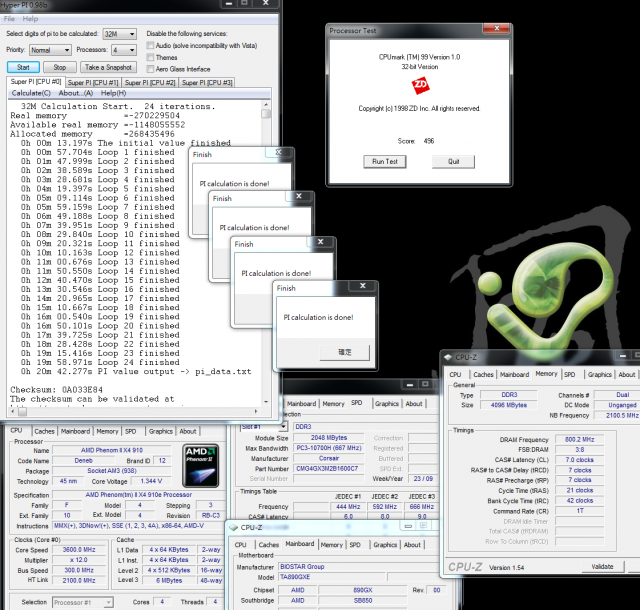Open the Help(H) menu in Super PI
This screenshot has width=640, height=610.
tap(113, 93)
